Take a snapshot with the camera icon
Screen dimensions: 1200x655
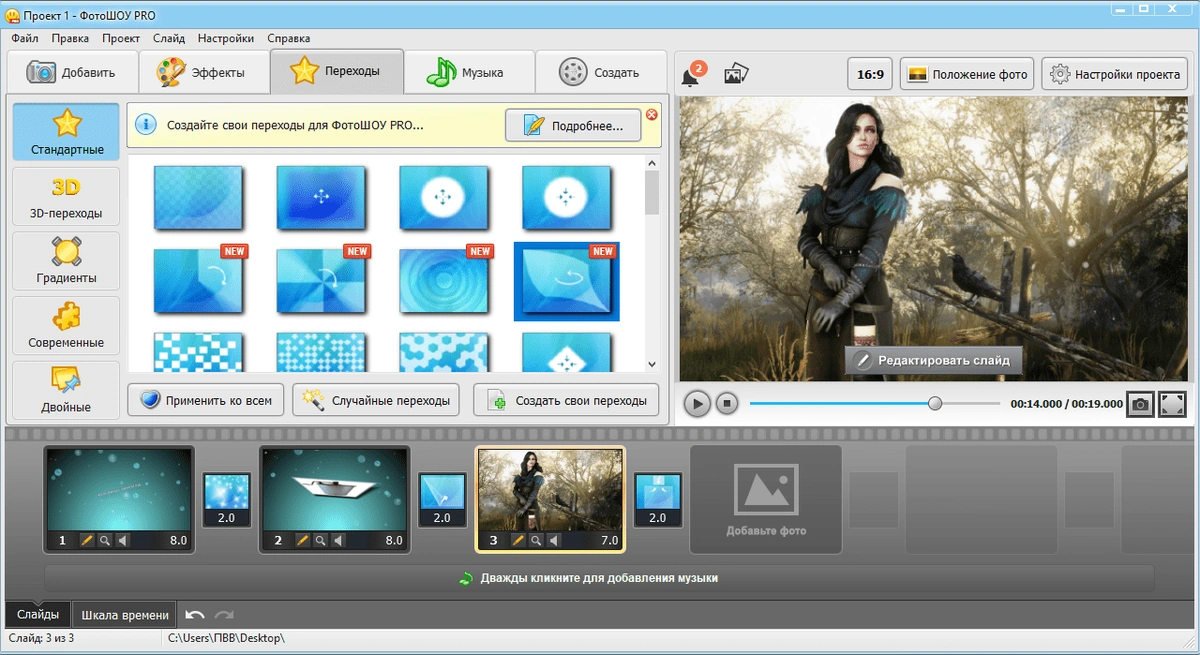[x=1140, y=404]
